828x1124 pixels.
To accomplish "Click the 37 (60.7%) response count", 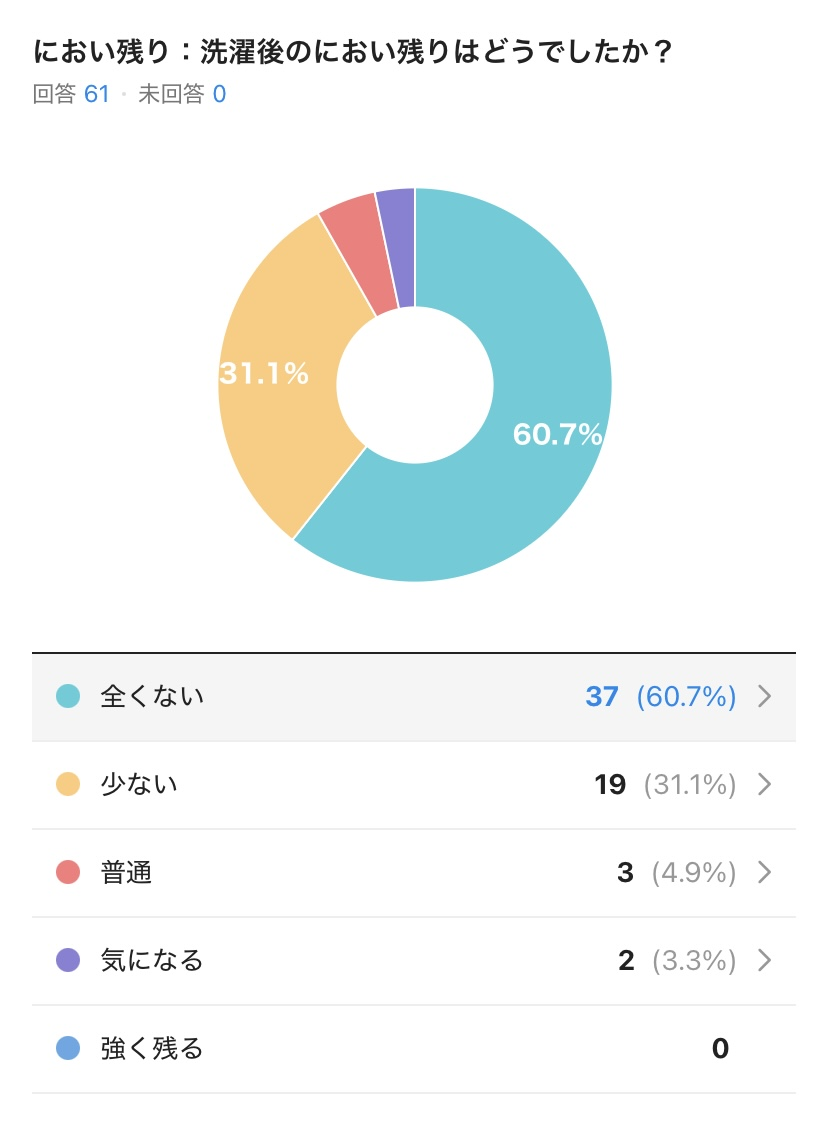I will 660,696.
